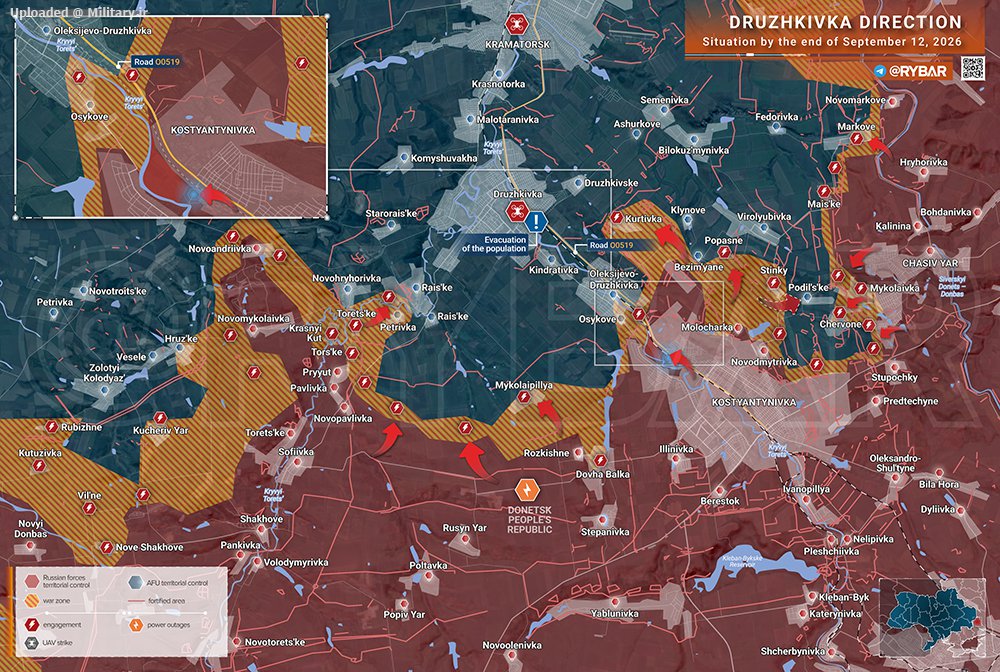Click the "Evacuation of the population" label

(494, 244)
